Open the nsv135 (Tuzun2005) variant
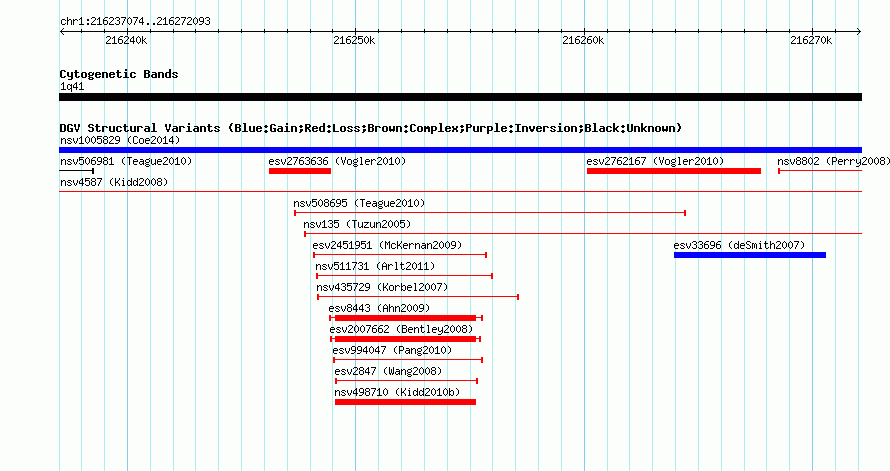The width and height of the screenshot is (890, 471). [357, 224]
